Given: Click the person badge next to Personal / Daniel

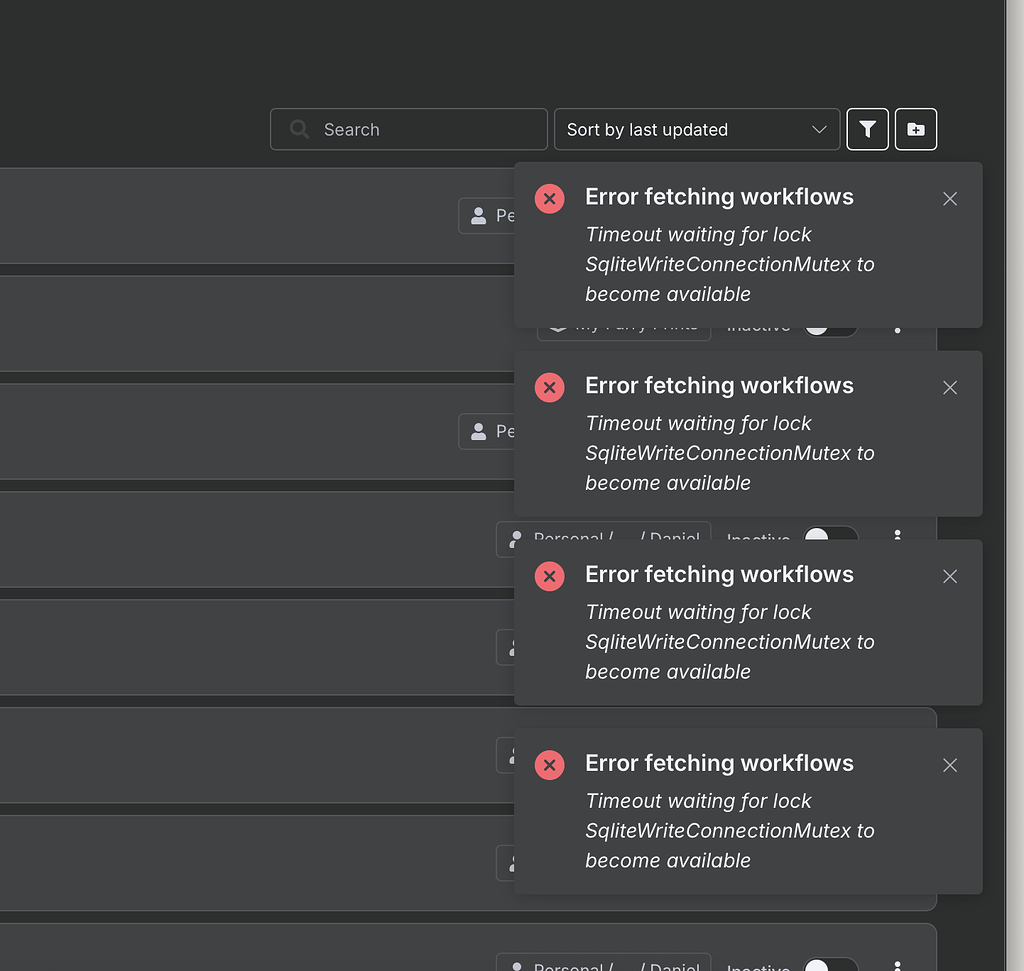Looking at the screenshot, I should coord(515,539).
